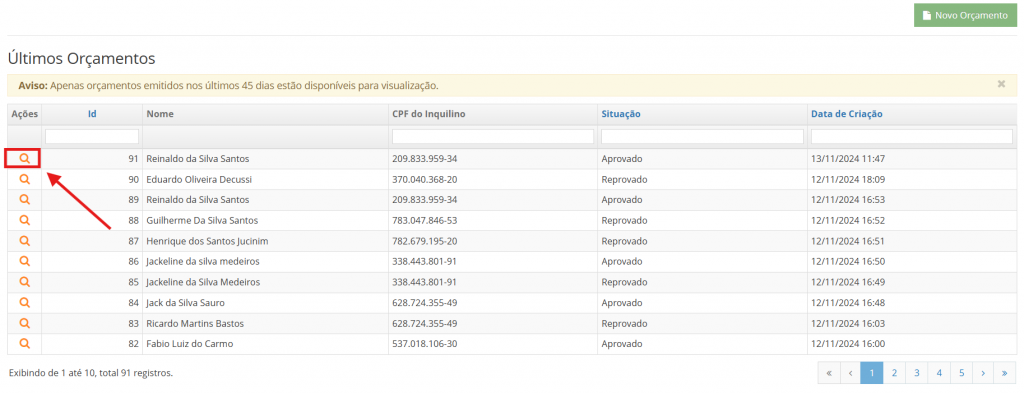Dismiss the Aviso alert banner
1024x393 pixels.
[1001, 84]
